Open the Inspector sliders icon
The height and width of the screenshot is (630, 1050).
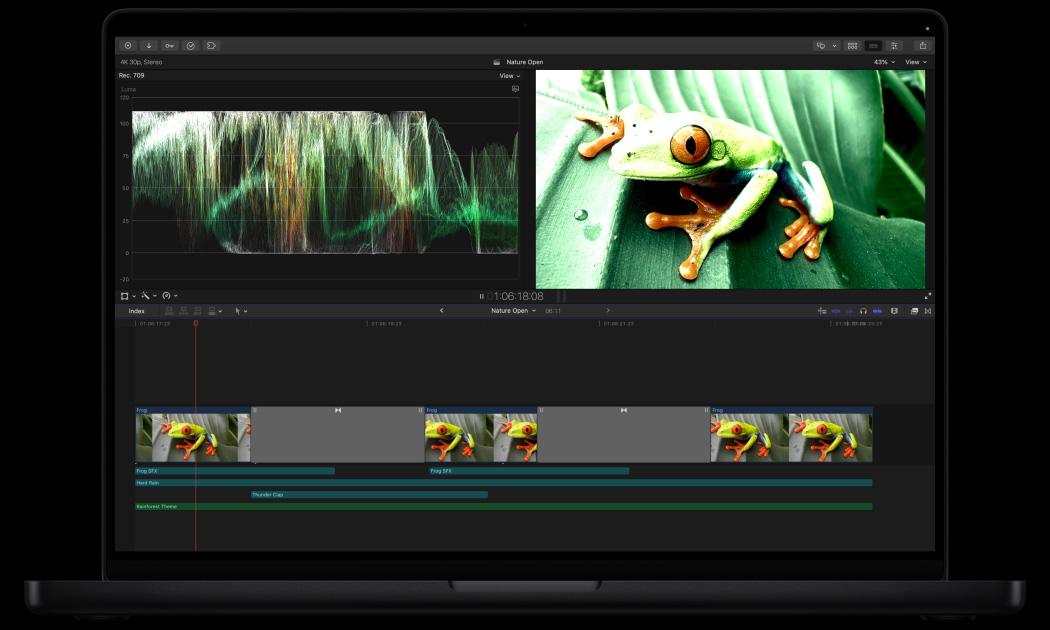[x=894, y=46]
